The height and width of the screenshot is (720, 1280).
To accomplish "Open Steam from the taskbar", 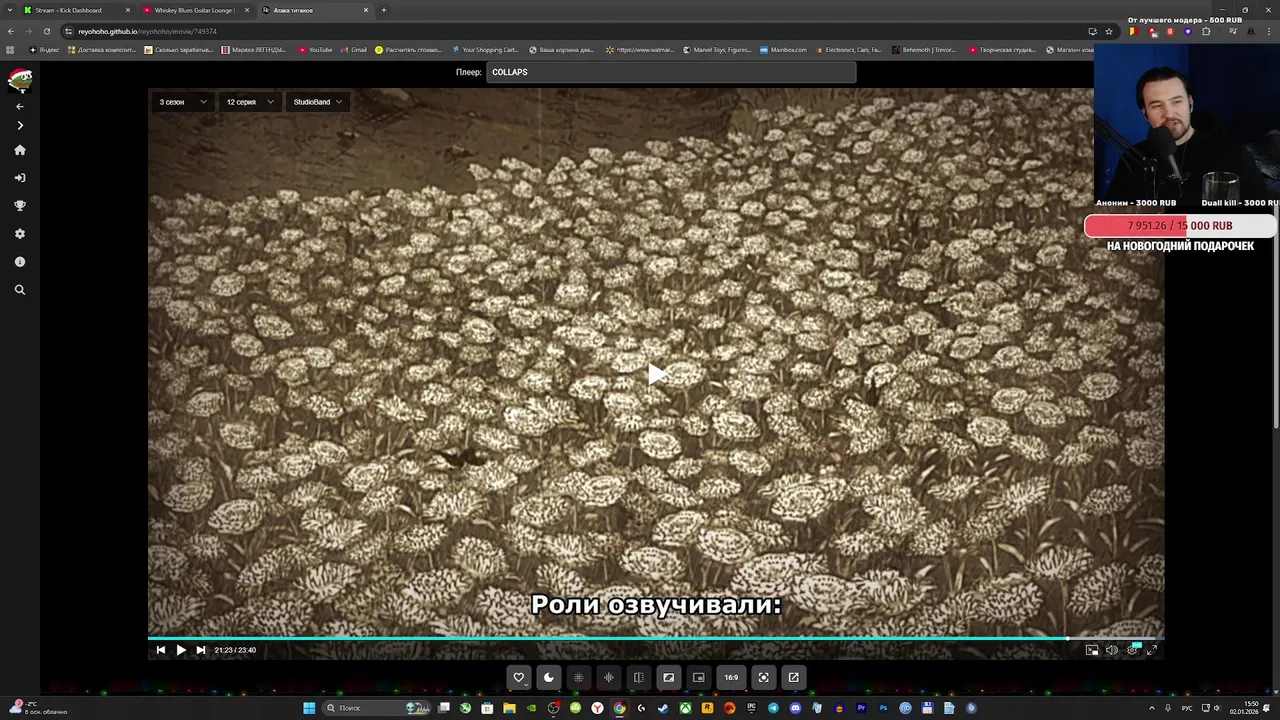I will pyautogui.click(x=663, y=708).
